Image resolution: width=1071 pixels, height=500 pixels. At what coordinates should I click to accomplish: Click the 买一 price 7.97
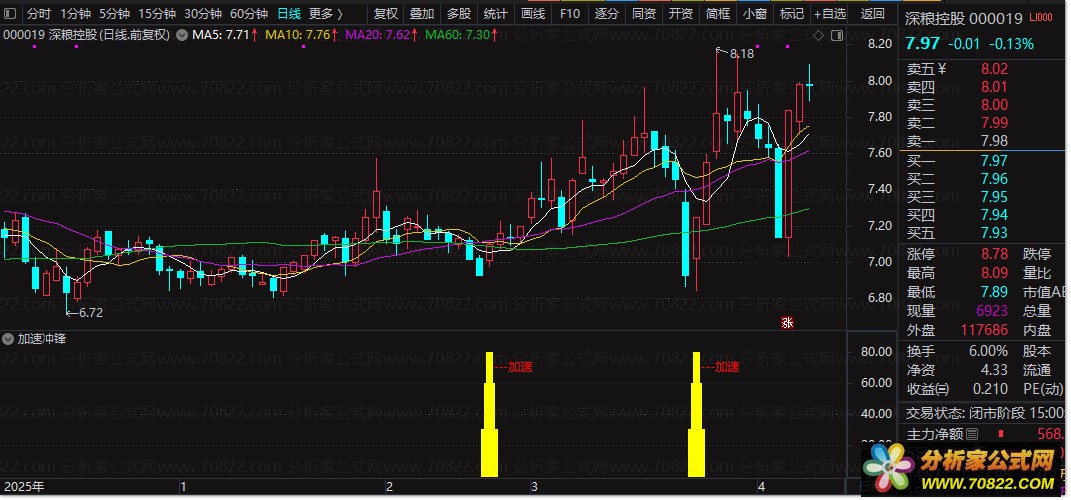[994, 161]
